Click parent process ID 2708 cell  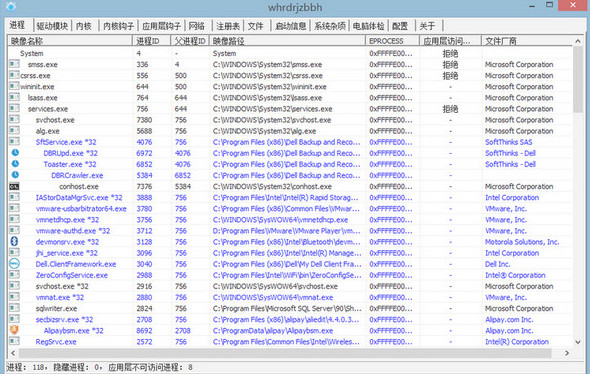pos(182,331)
